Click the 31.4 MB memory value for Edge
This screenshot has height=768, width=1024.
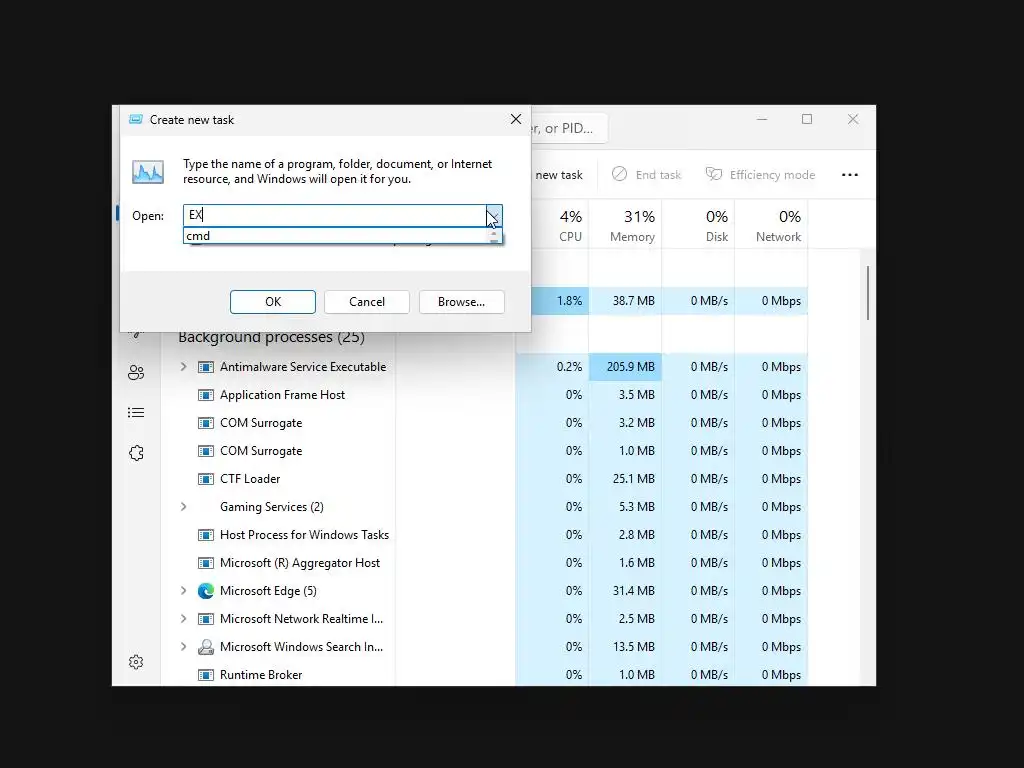[x=625, y=591]
